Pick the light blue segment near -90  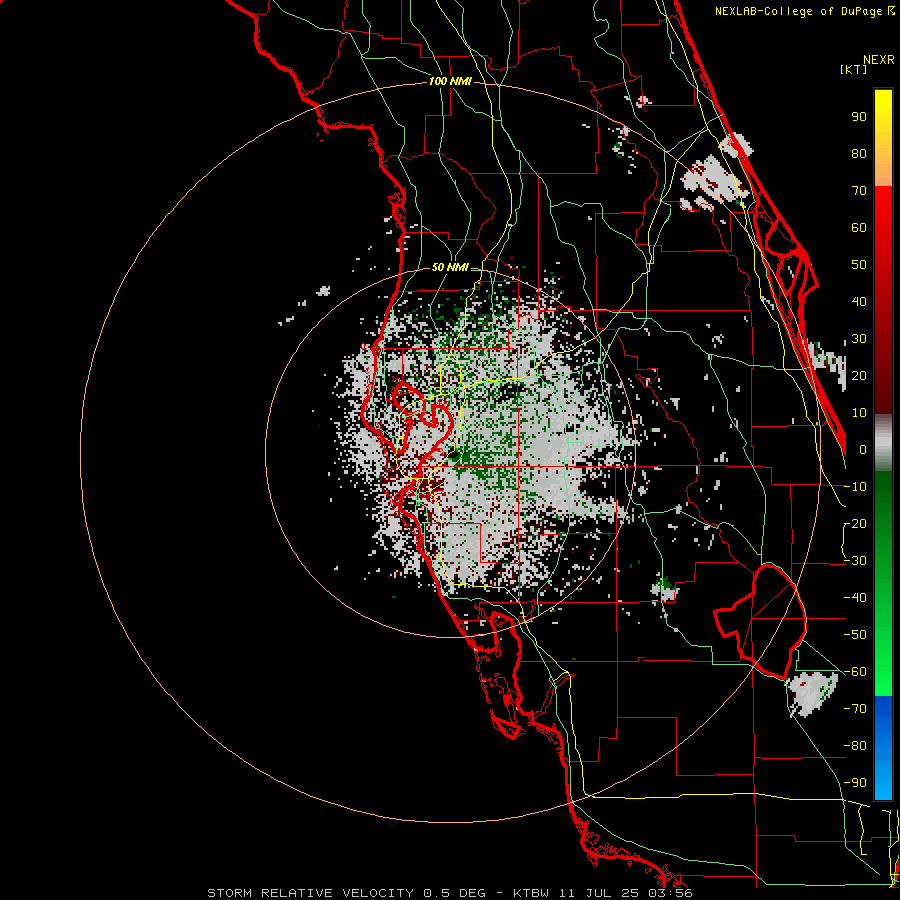(883, 783)
